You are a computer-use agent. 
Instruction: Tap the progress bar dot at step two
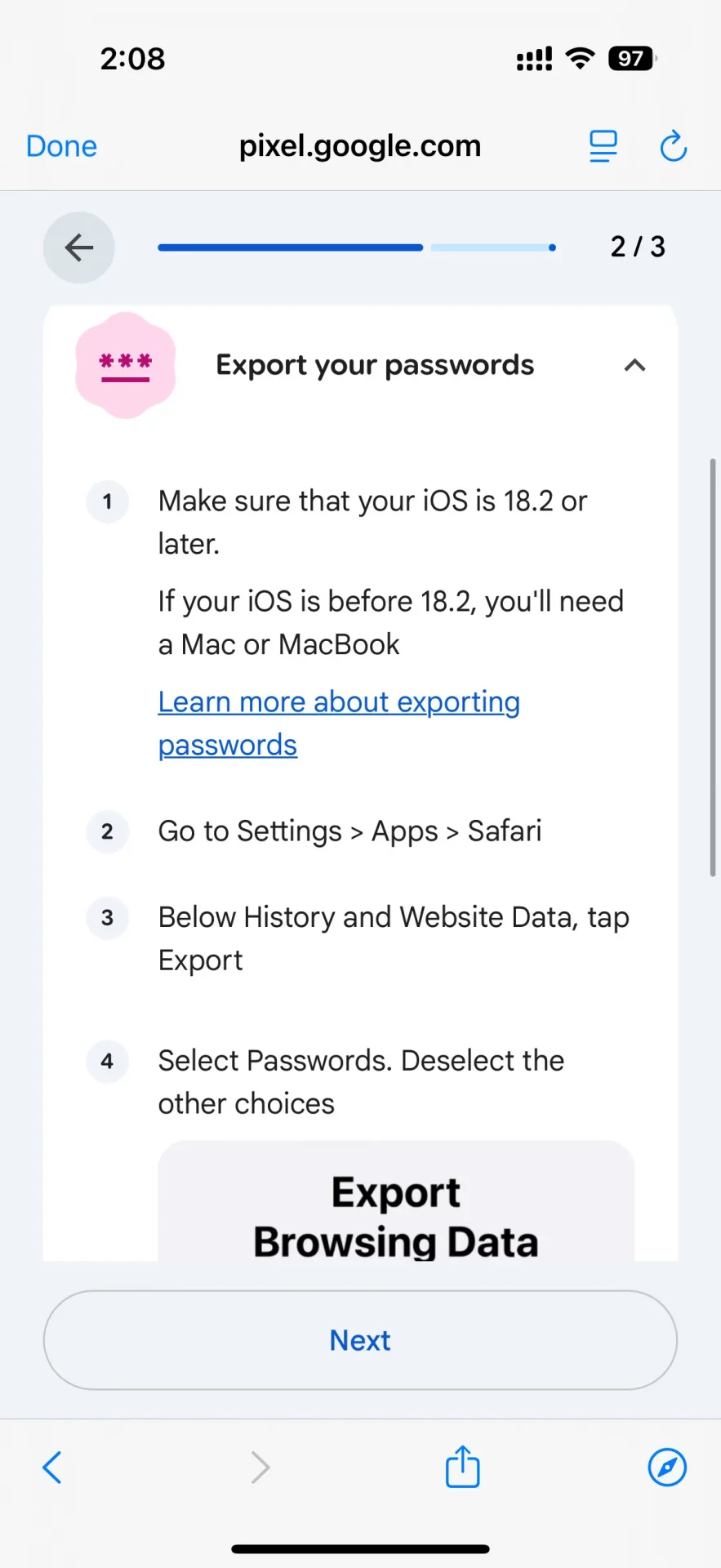552,247
